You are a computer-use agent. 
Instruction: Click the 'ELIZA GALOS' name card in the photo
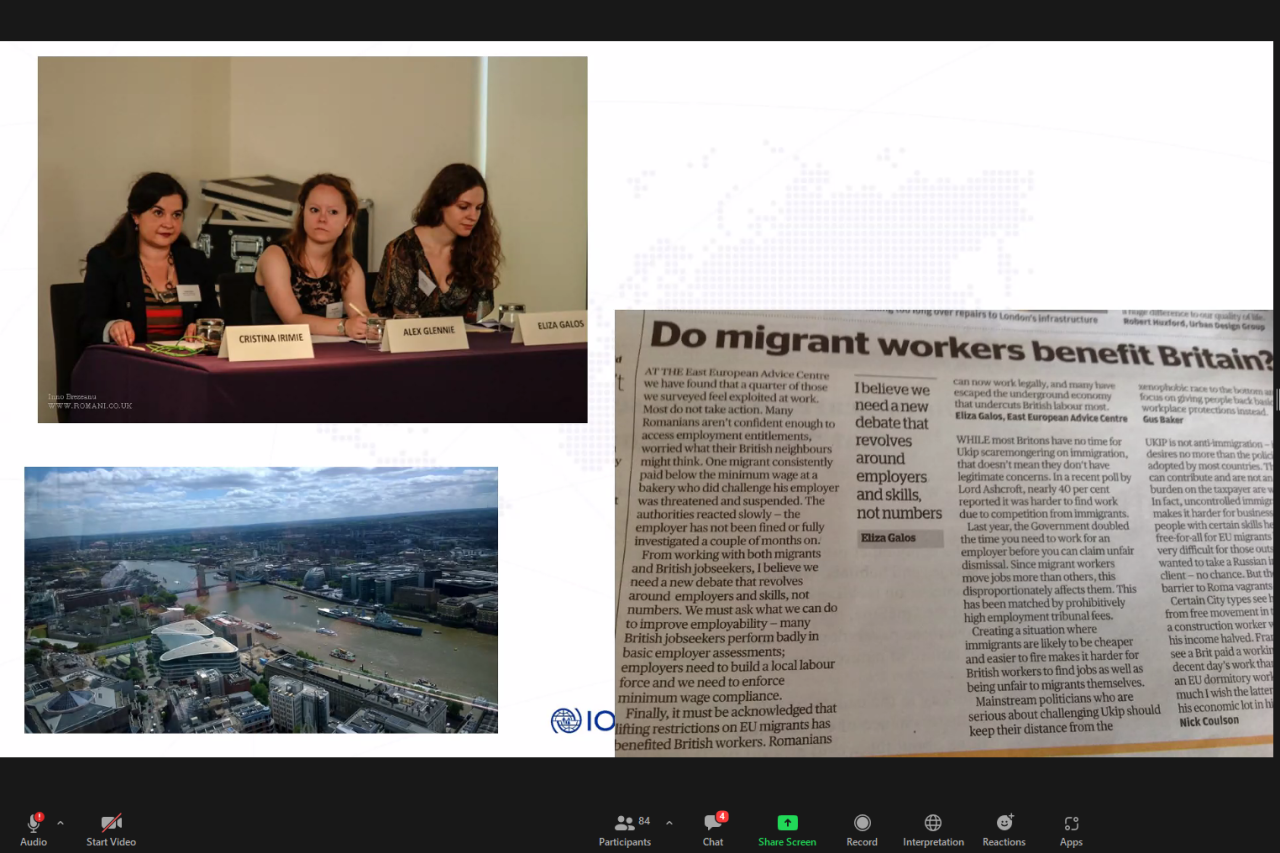(x=548, y=328)
